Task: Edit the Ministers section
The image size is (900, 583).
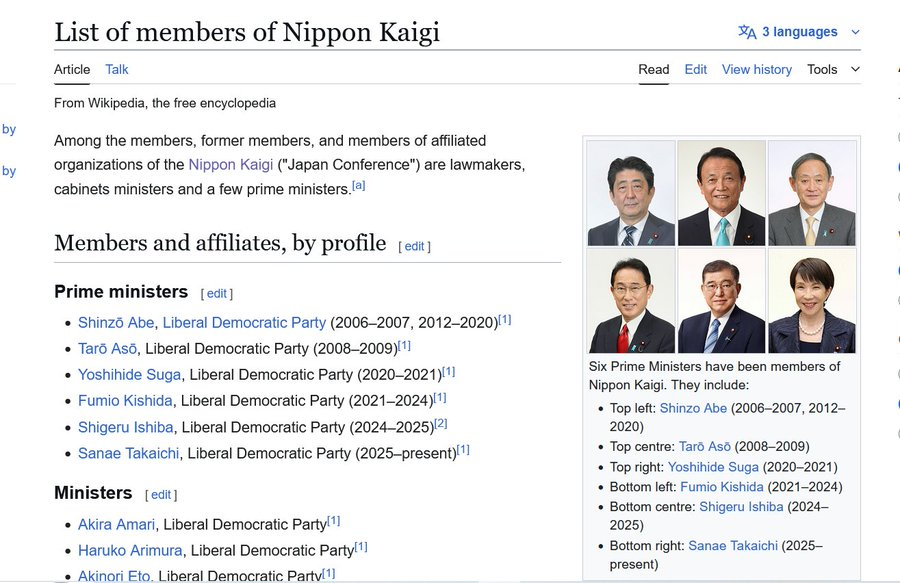Action: pos(161,495)
